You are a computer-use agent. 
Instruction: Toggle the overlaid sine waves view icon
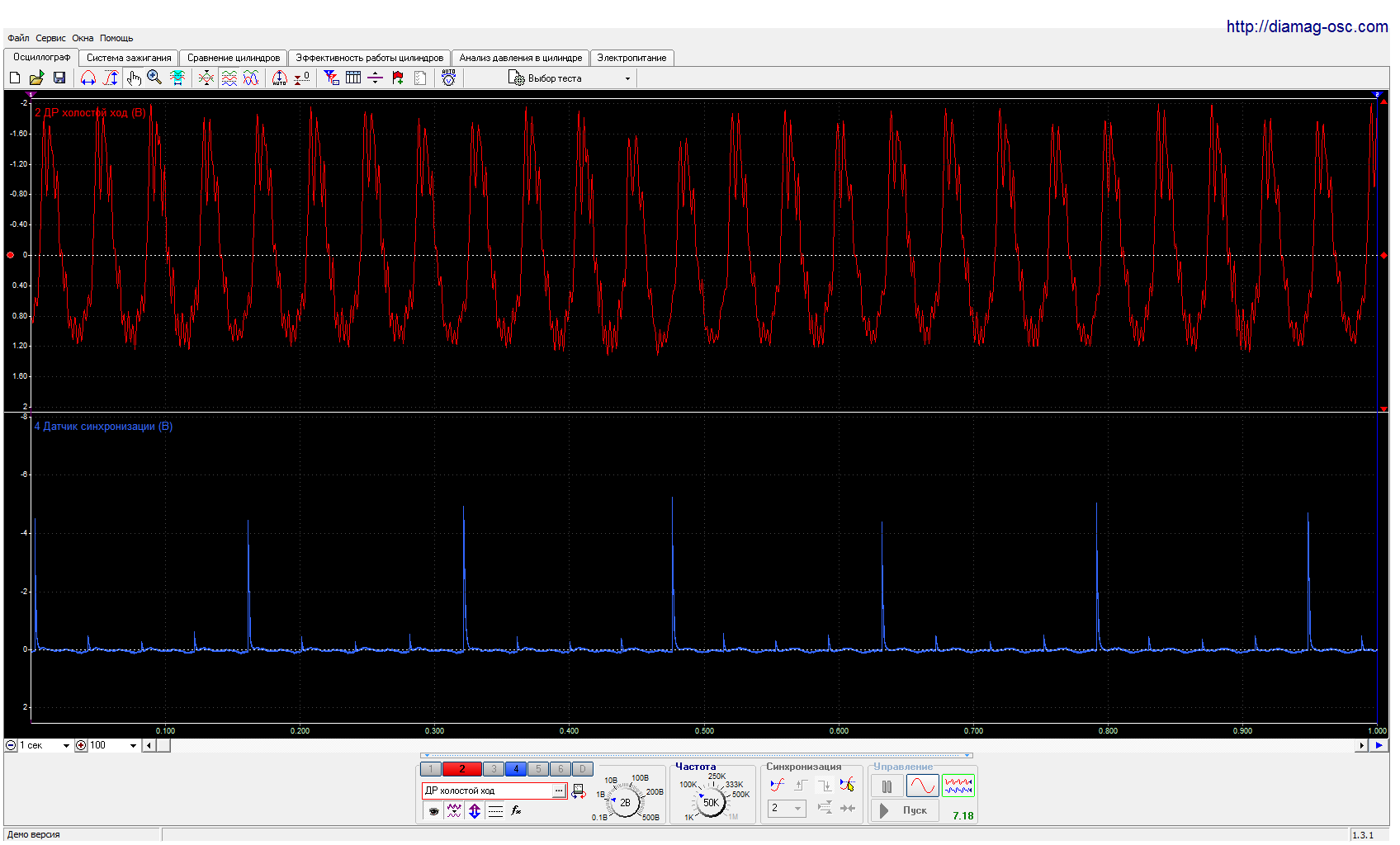[251, 78]
